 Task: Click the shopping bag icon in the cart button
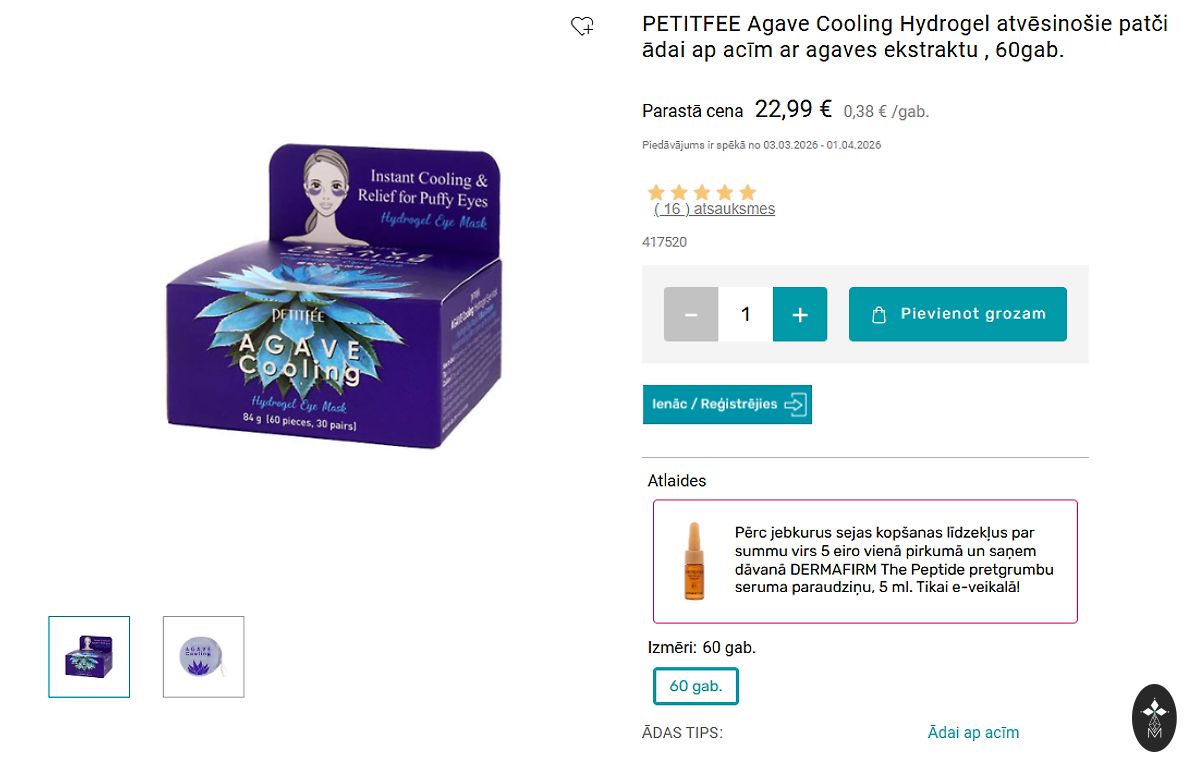pos(879,315)
